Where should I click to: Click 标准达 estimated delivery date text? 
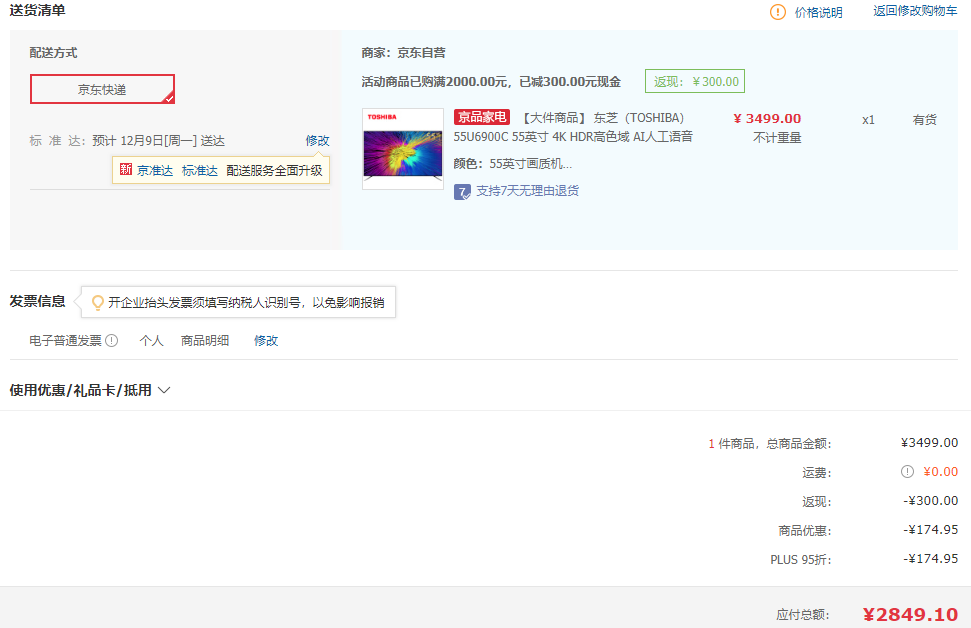[x=127, y=141]
